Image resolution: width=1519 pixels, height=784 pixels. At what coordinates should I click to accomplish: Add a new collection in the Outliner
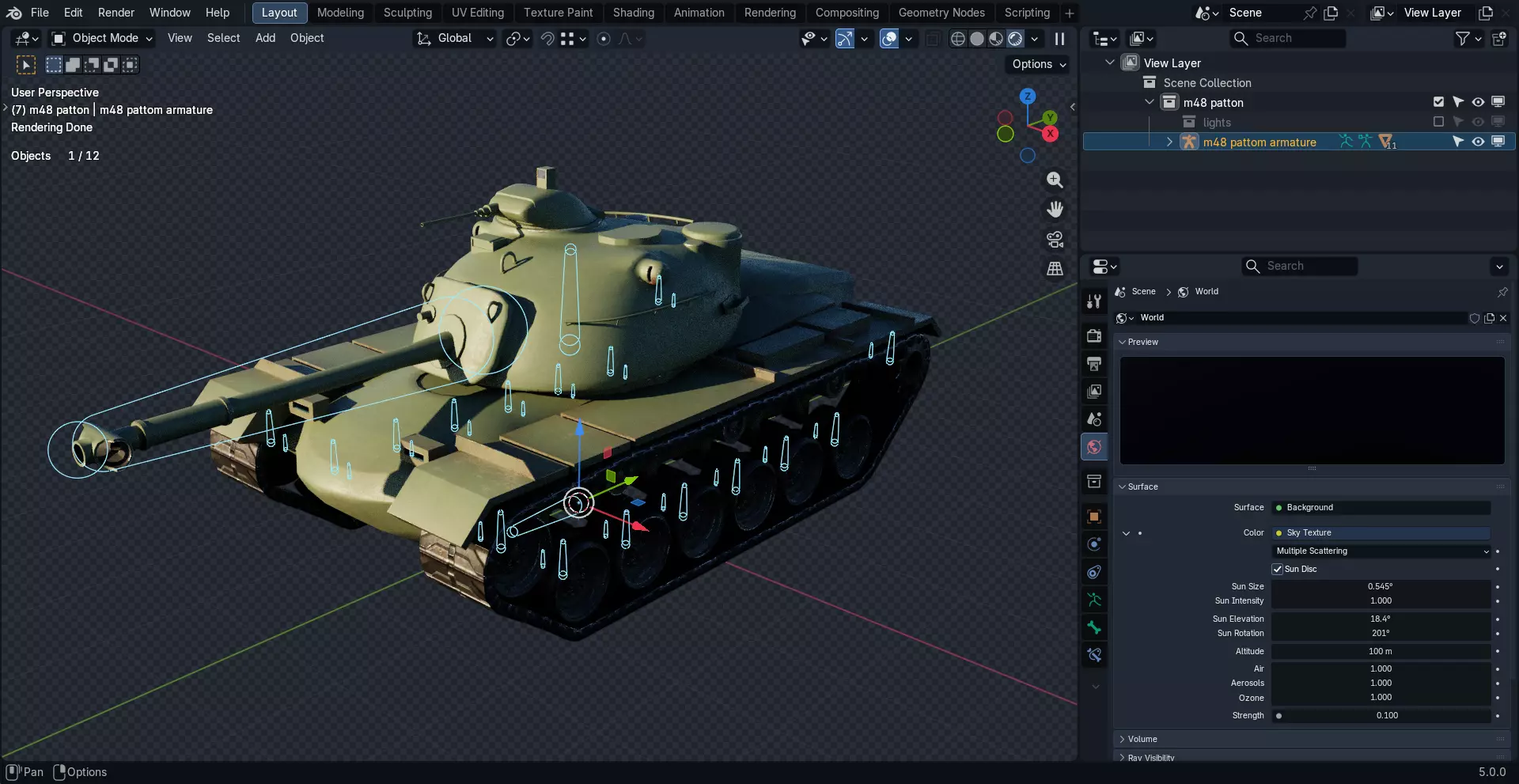click(x=1499, y=39)
